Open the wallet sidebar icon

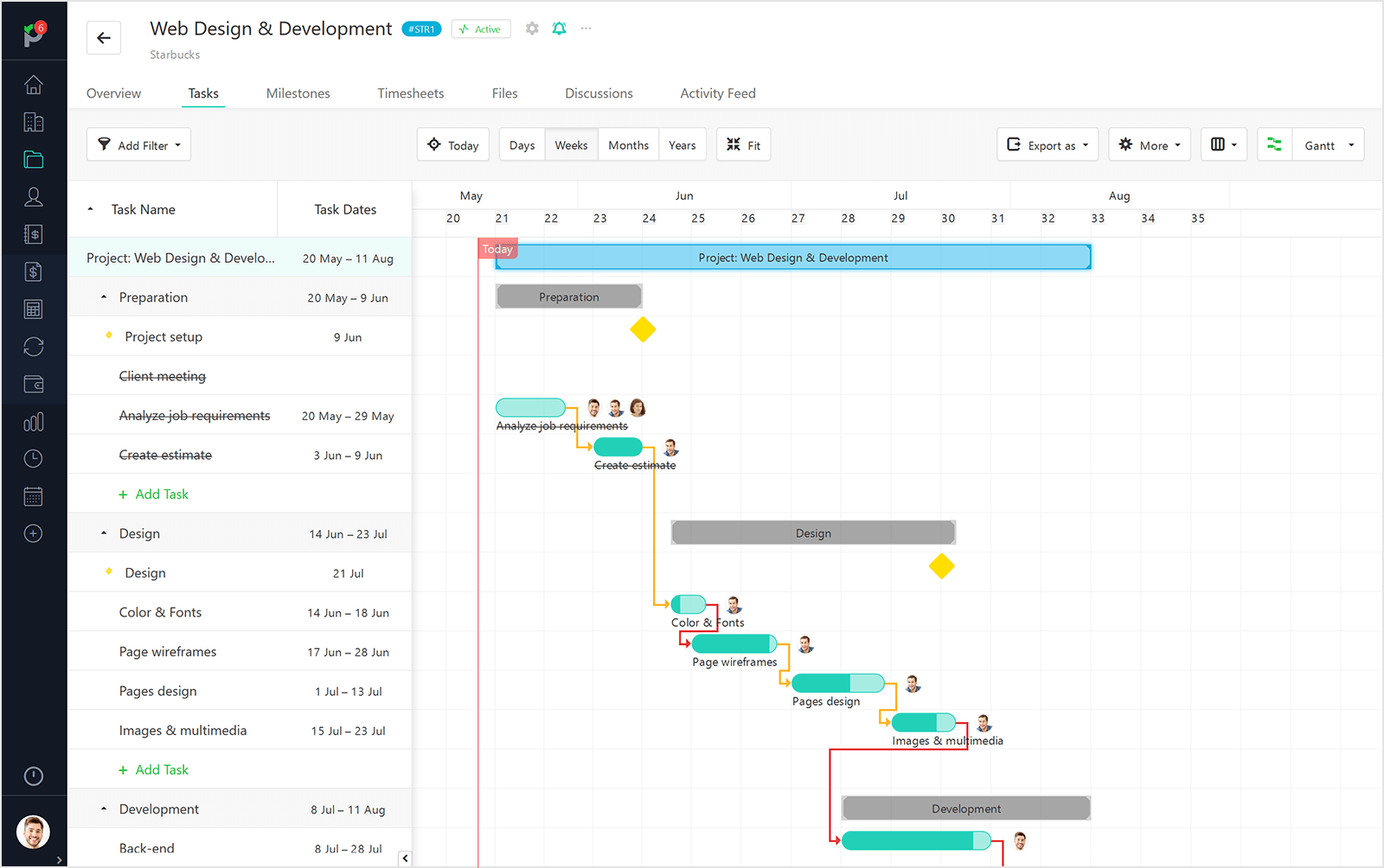pos(34,384)
